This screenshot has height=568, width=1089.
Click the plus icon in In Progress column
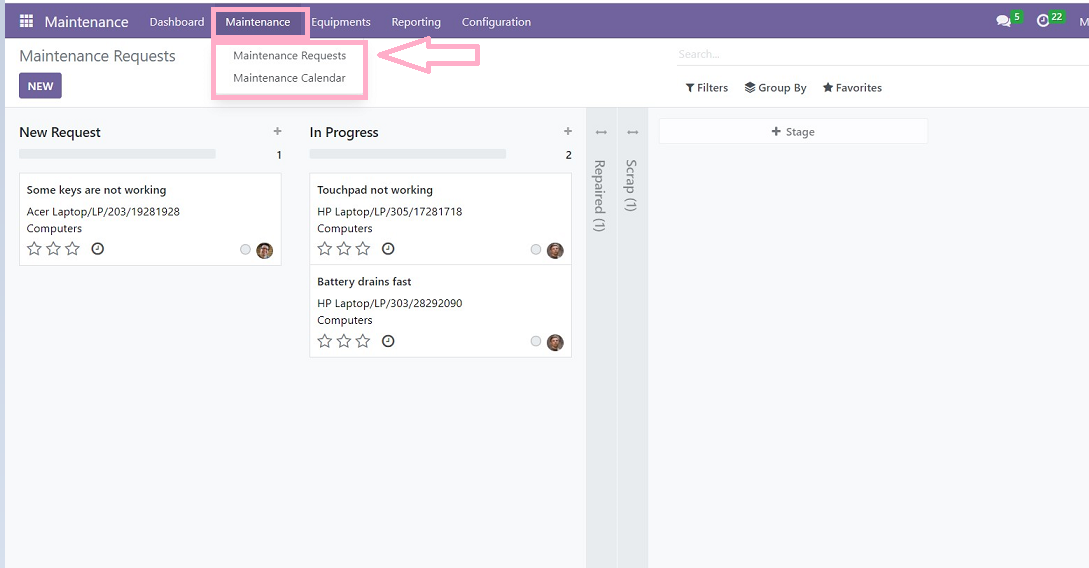click(568, 131)
